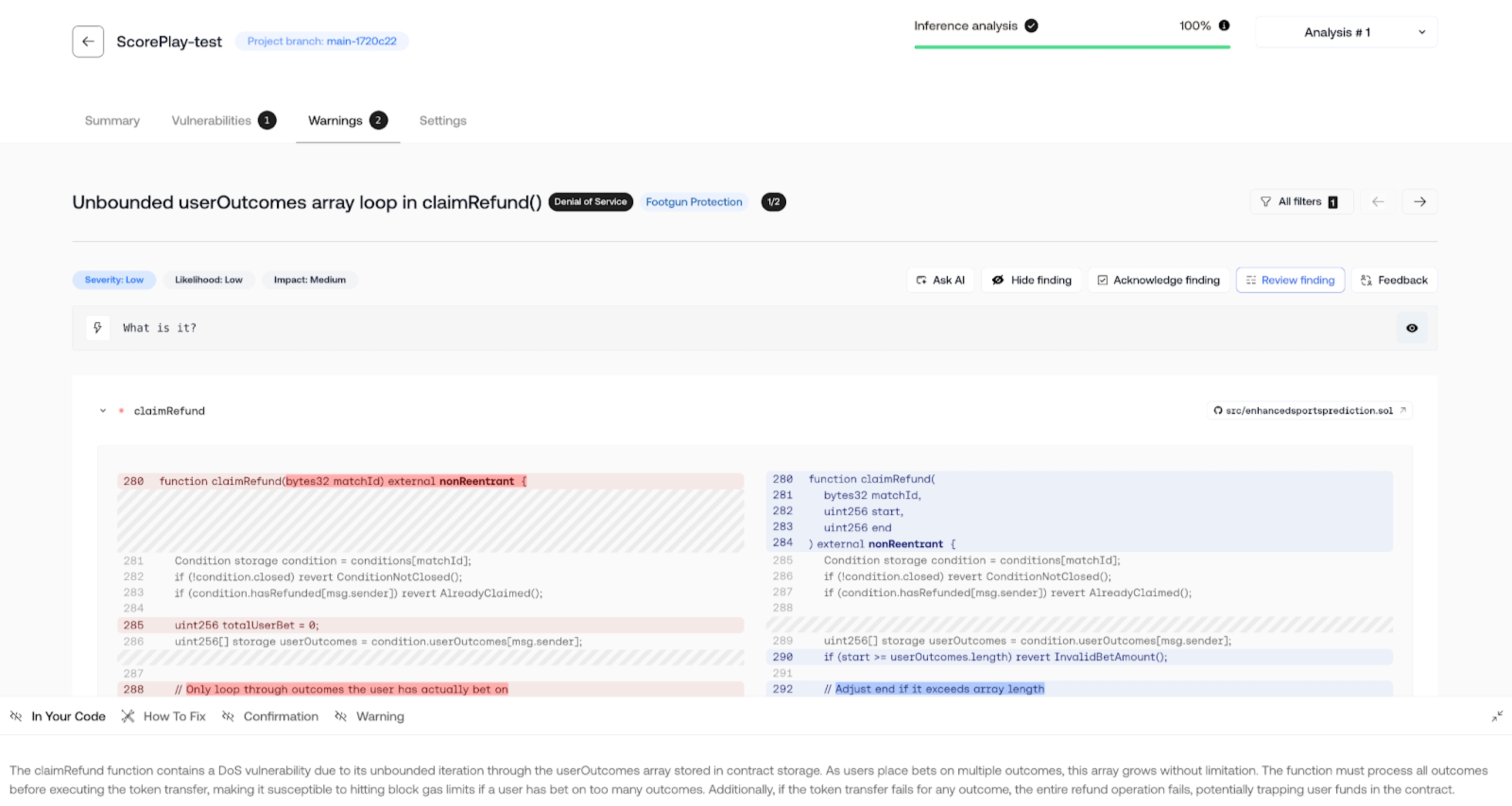Click the Review finding button

1290,280
